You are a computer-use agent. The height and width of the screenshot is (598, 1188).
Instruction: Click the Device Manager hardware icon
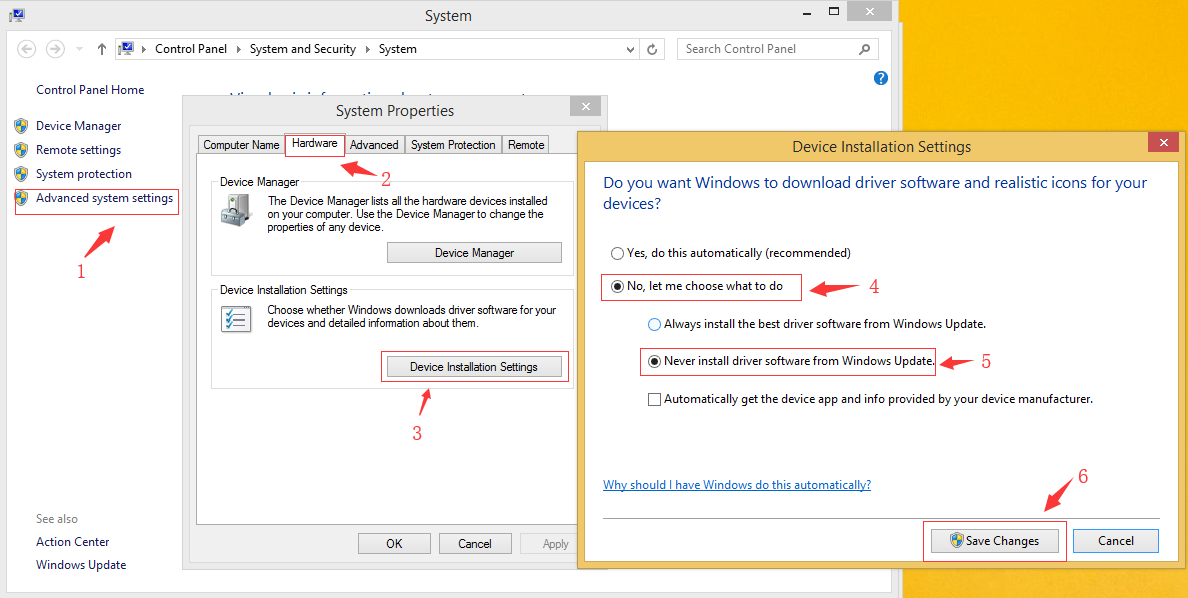point(235,209)
